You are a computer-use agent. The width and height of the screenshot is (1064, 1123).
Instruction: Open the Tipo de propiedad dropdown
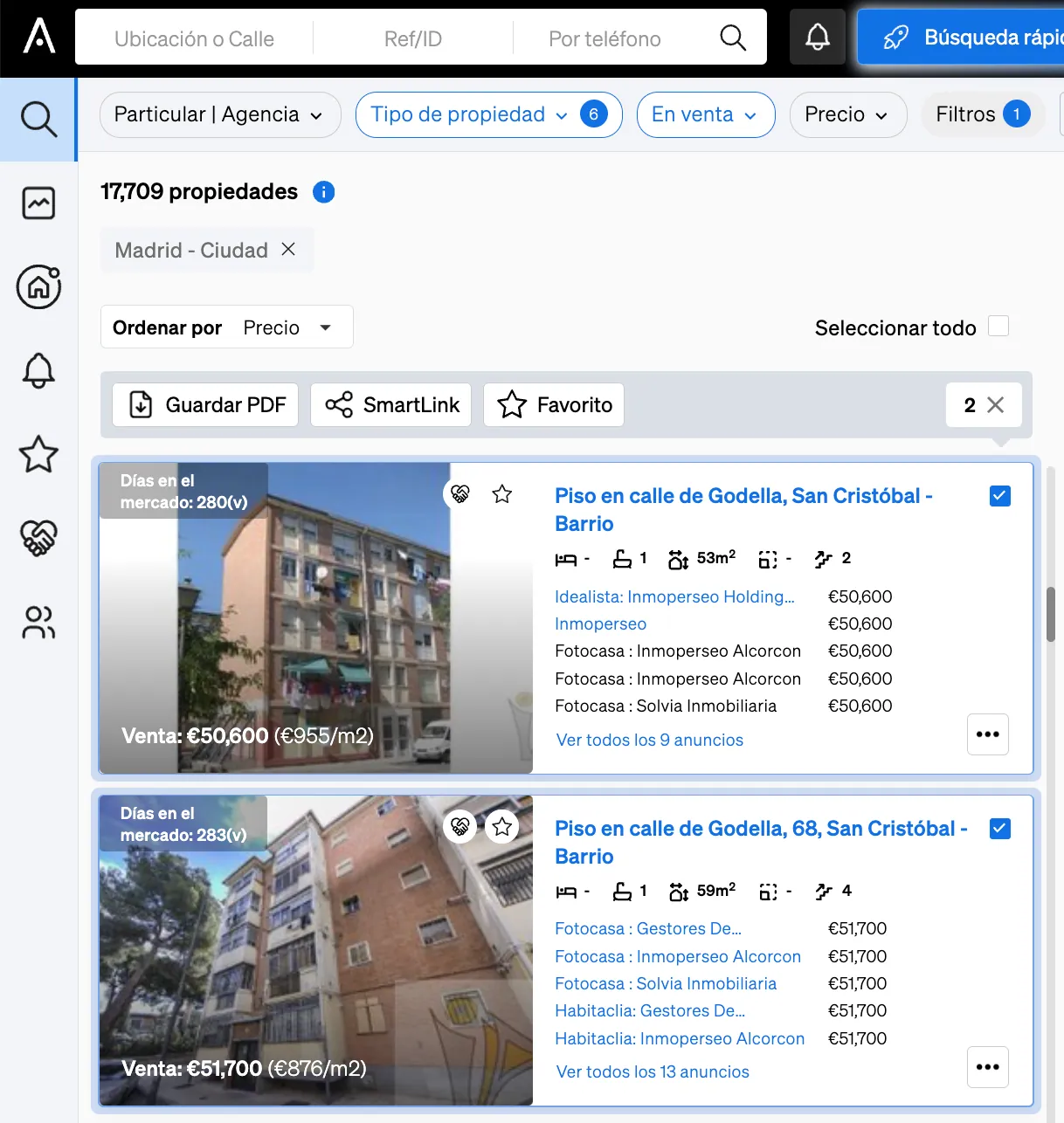[x=489, y=114]
